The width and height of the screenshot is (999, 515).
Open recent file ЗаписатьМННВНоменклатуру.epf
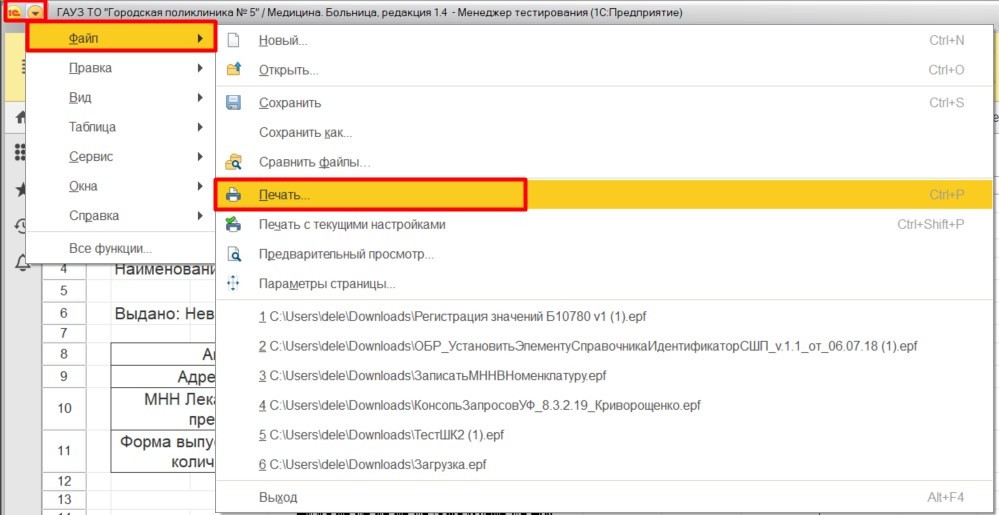432,375
